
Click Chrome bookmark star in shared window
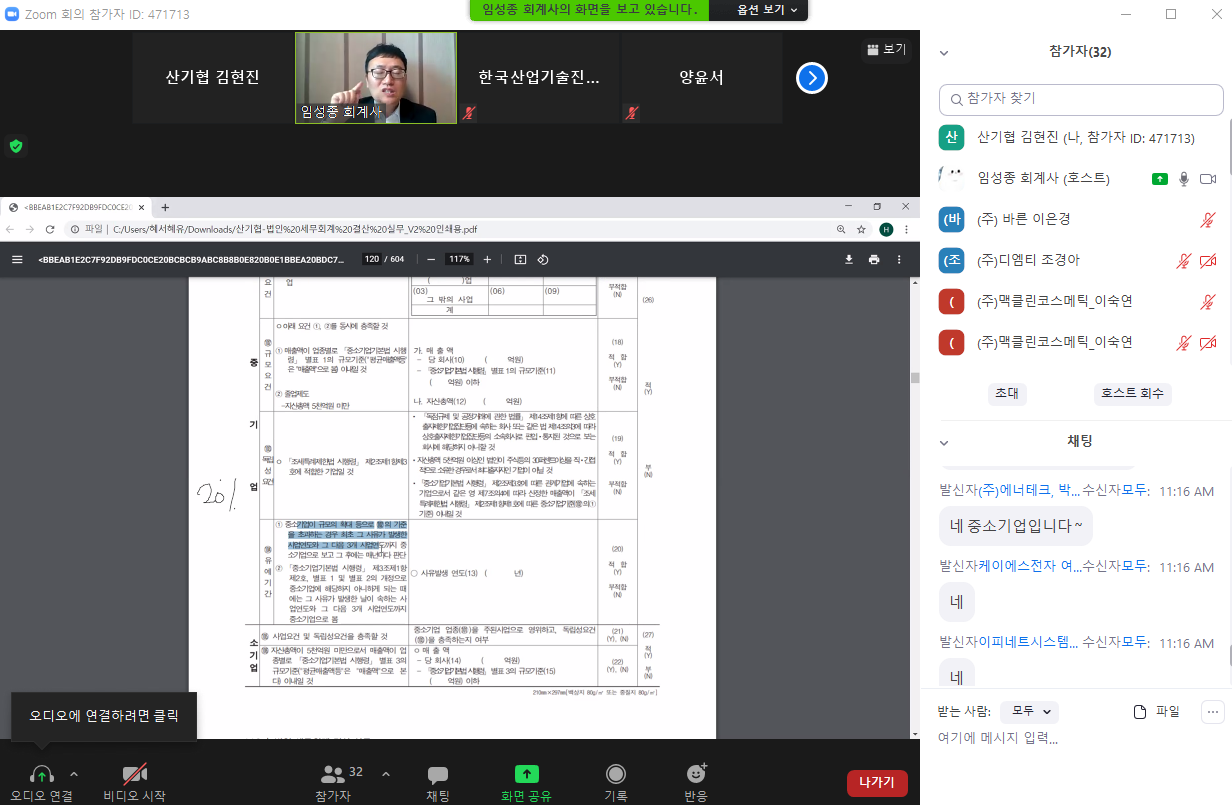861,229
